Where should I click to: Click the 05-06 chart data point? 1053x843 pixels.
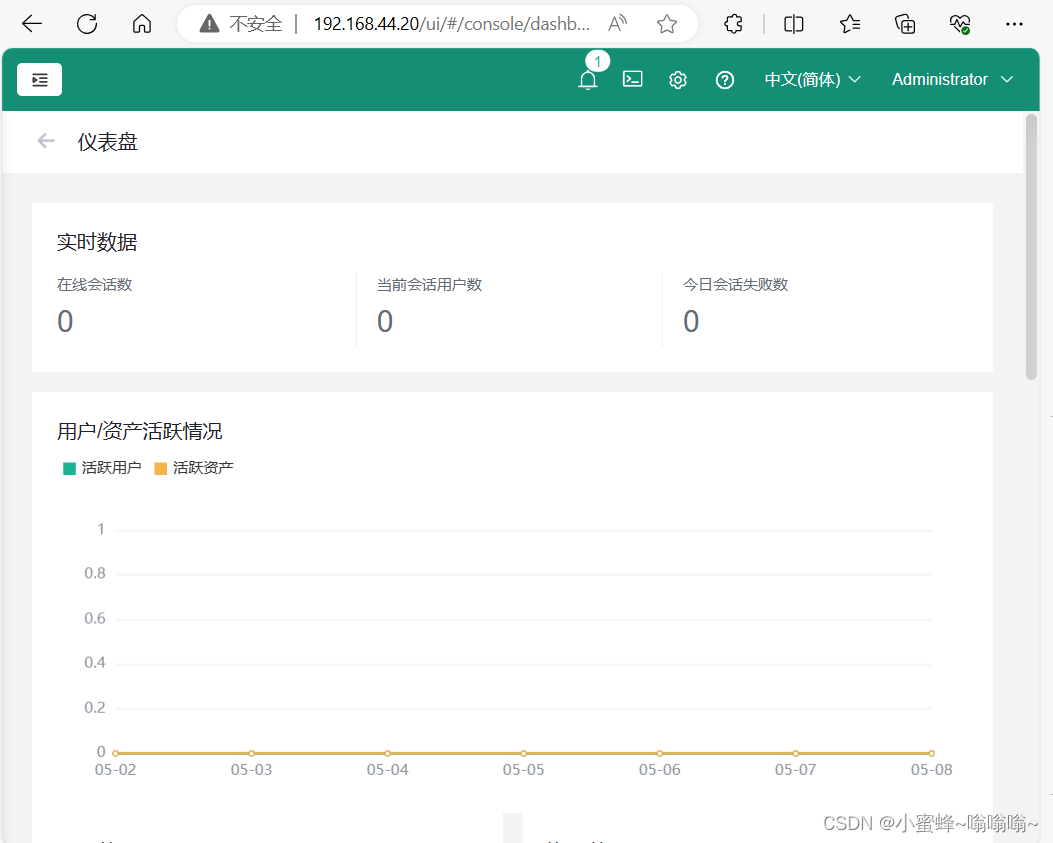[659, 753]
